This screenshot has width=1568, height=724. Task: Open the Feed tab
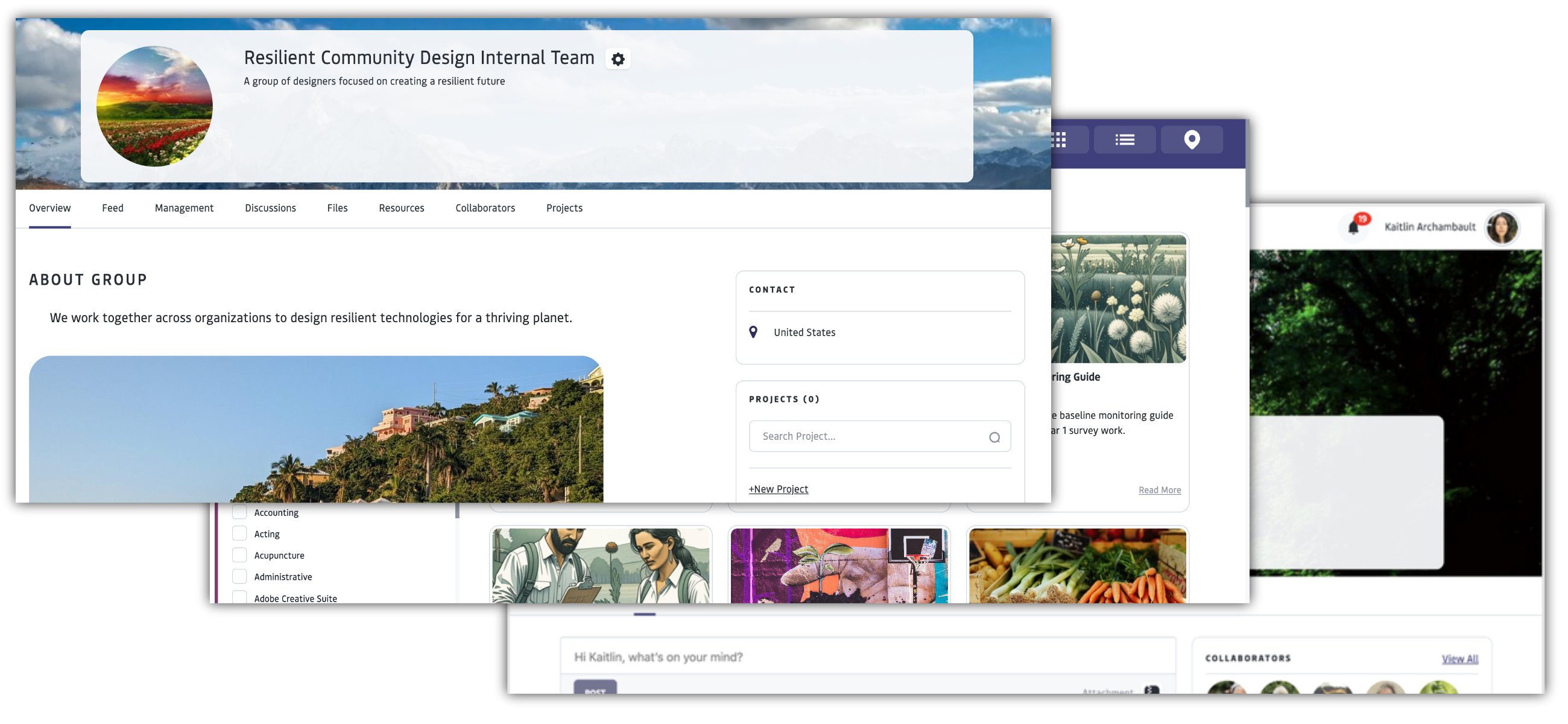[113, 208]
